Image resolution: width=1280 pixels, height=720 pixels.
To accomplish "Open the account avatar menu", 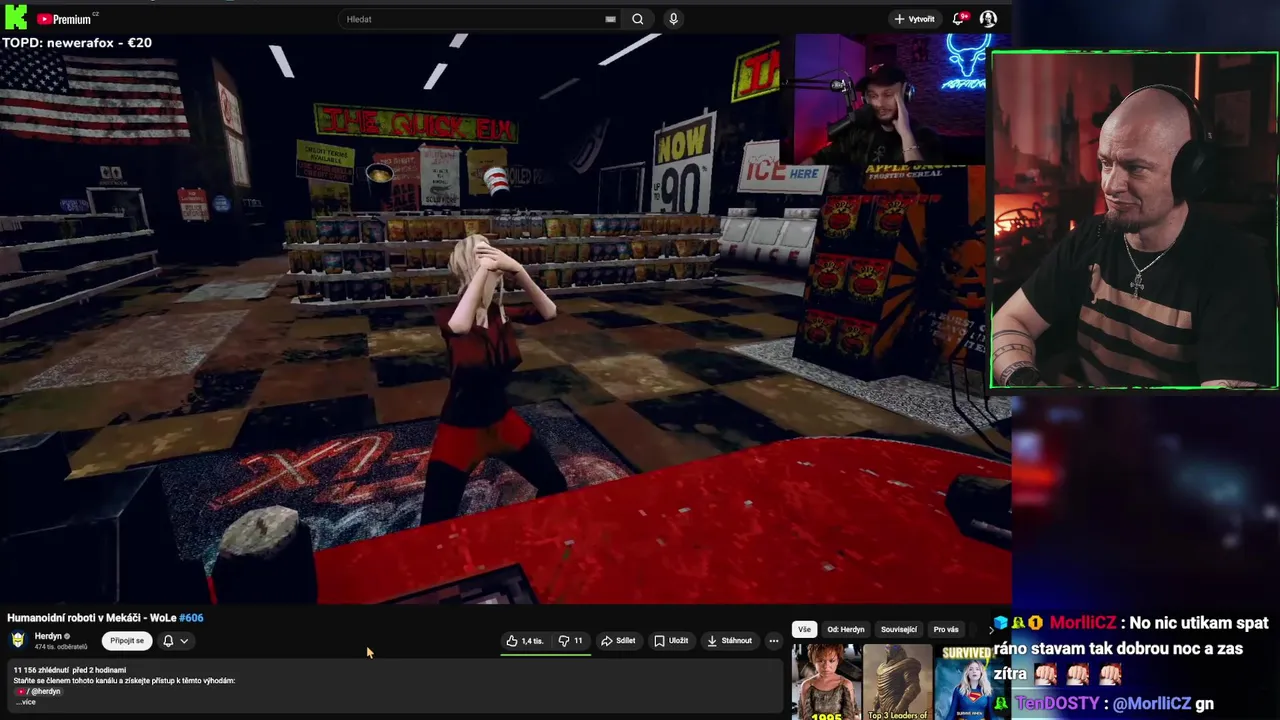I will click(988, 19).
